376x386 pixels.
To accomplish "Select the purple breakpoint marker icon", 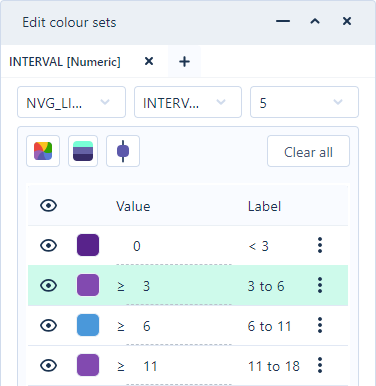I will 123,151.
